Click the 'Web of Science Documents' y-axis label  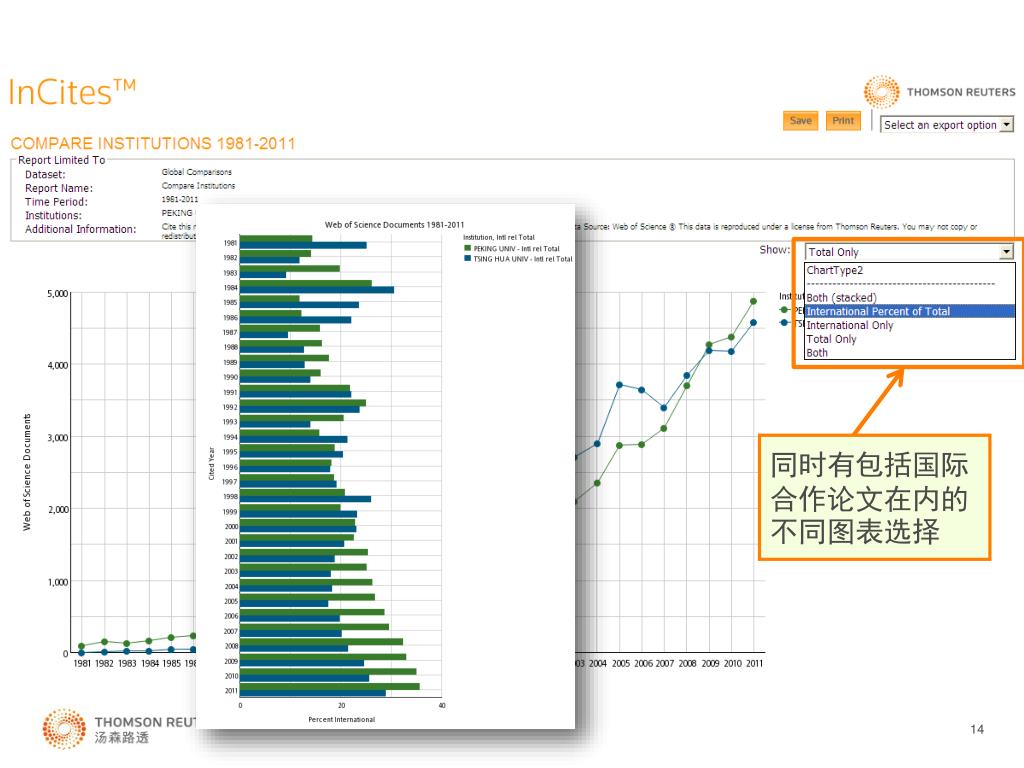coord(27,472)
